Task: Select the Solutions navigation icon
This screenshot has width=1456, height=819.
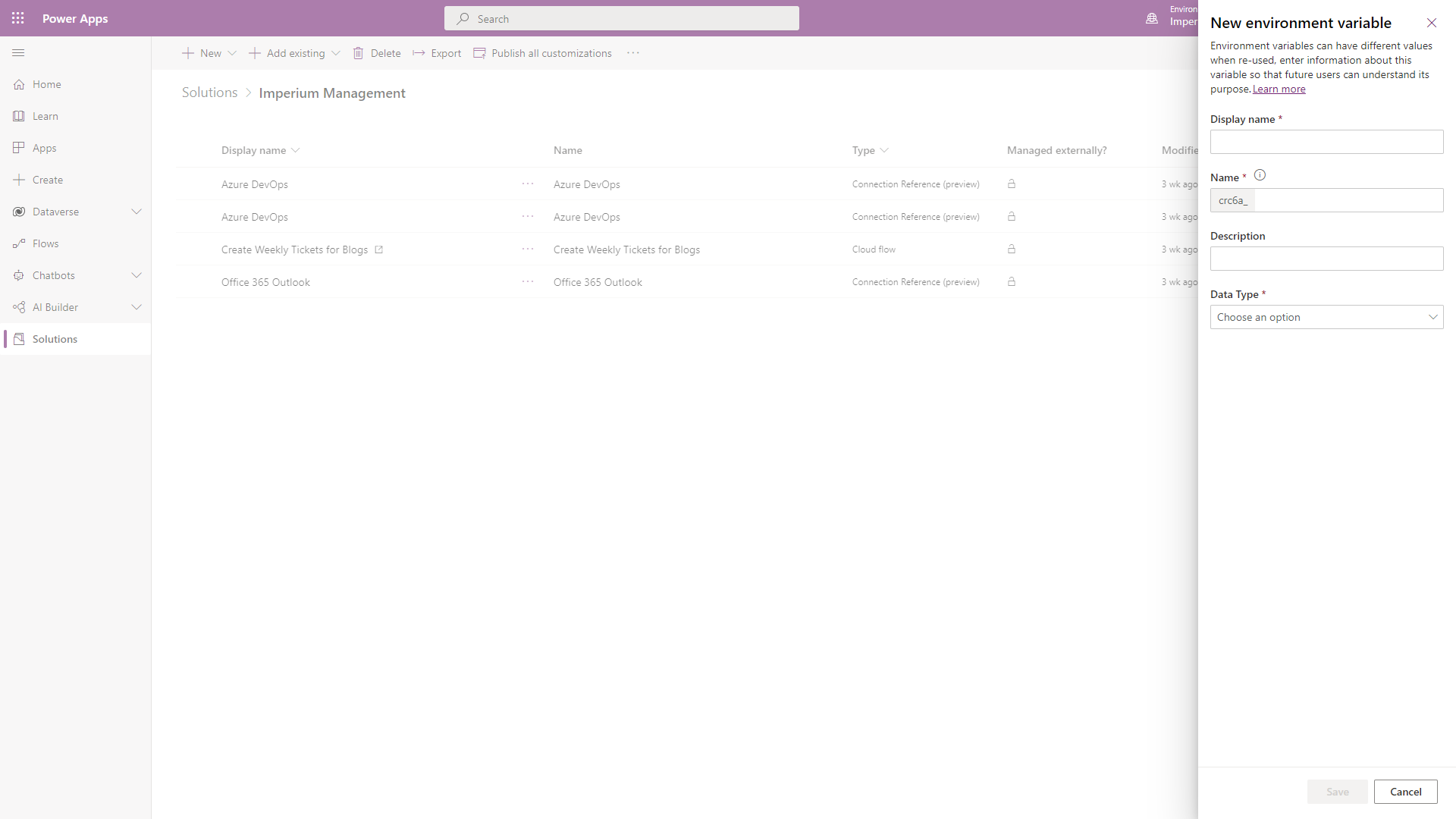Action: pyautogui.click(x=18, y=338)
